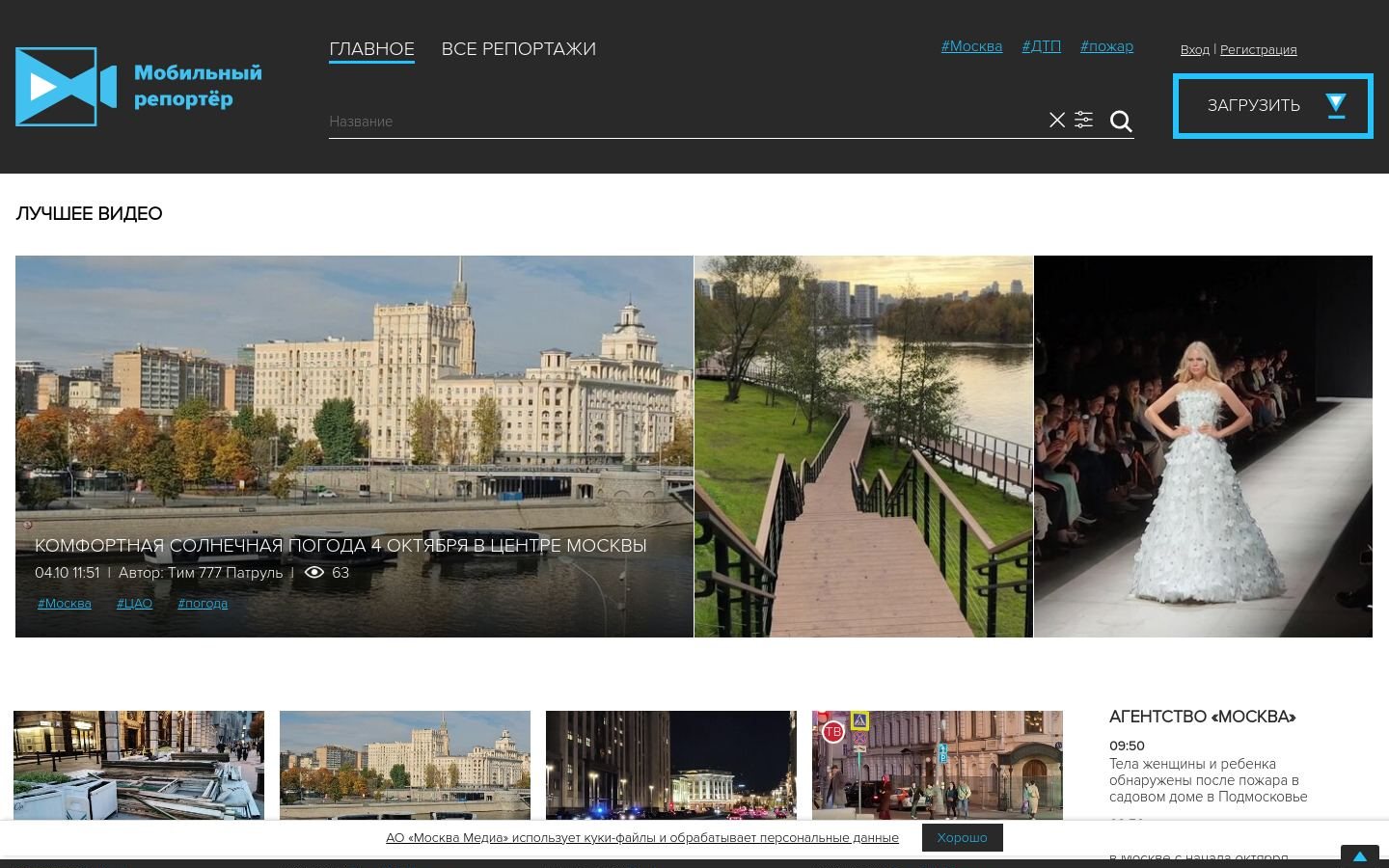
Task: Click the featured video title КОМФОРТНАЯ СОЛНЕЧНАЯ ПОГОДА
Action: click(x=340, y=546)
